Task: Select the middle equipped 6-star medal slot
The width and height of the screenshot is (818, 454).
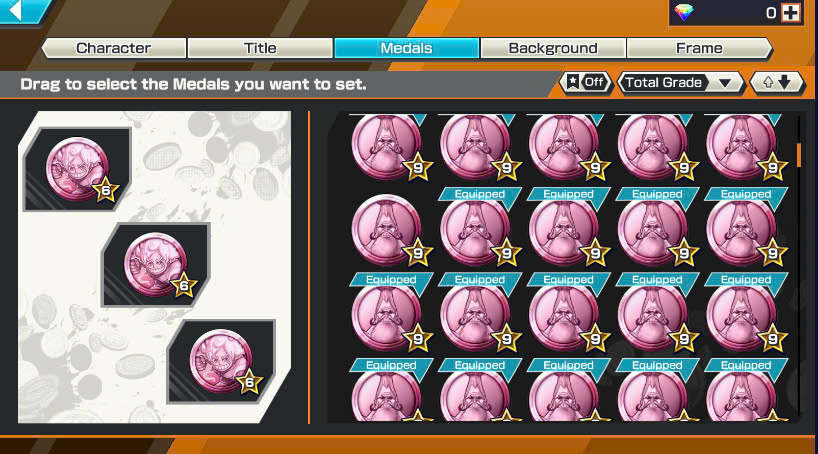Action: click(x=155, y=265)
